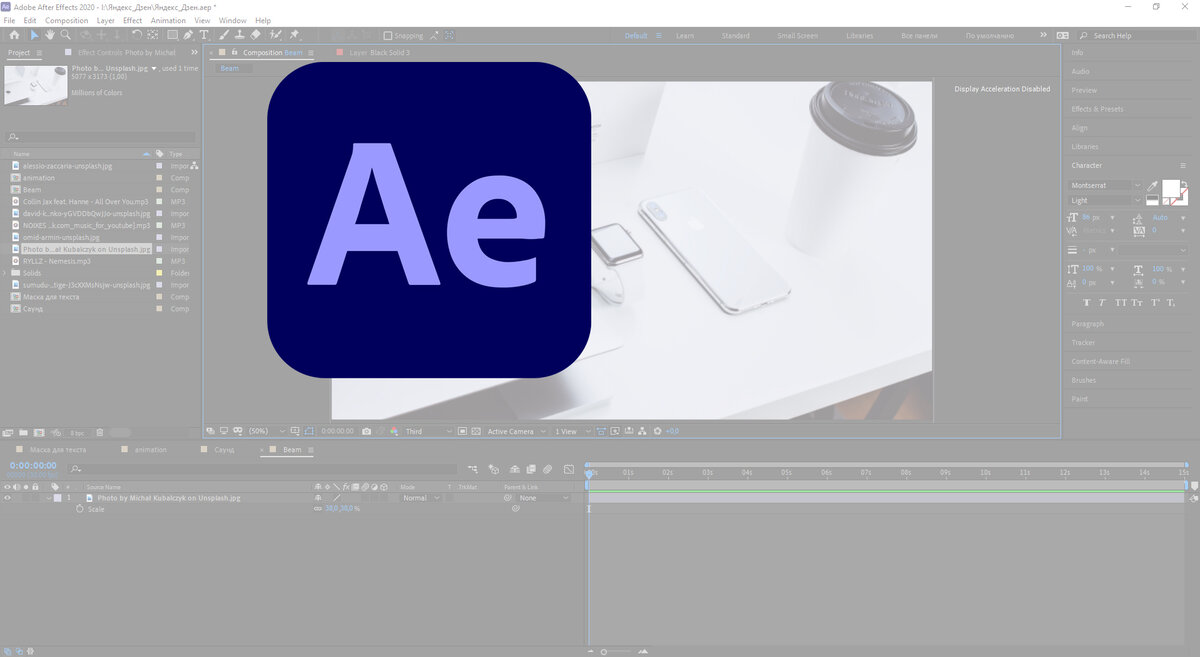Select the Eraser tool
Image resolution: width=1200 pixels, height=657 pixels.
tap(256, 35)
